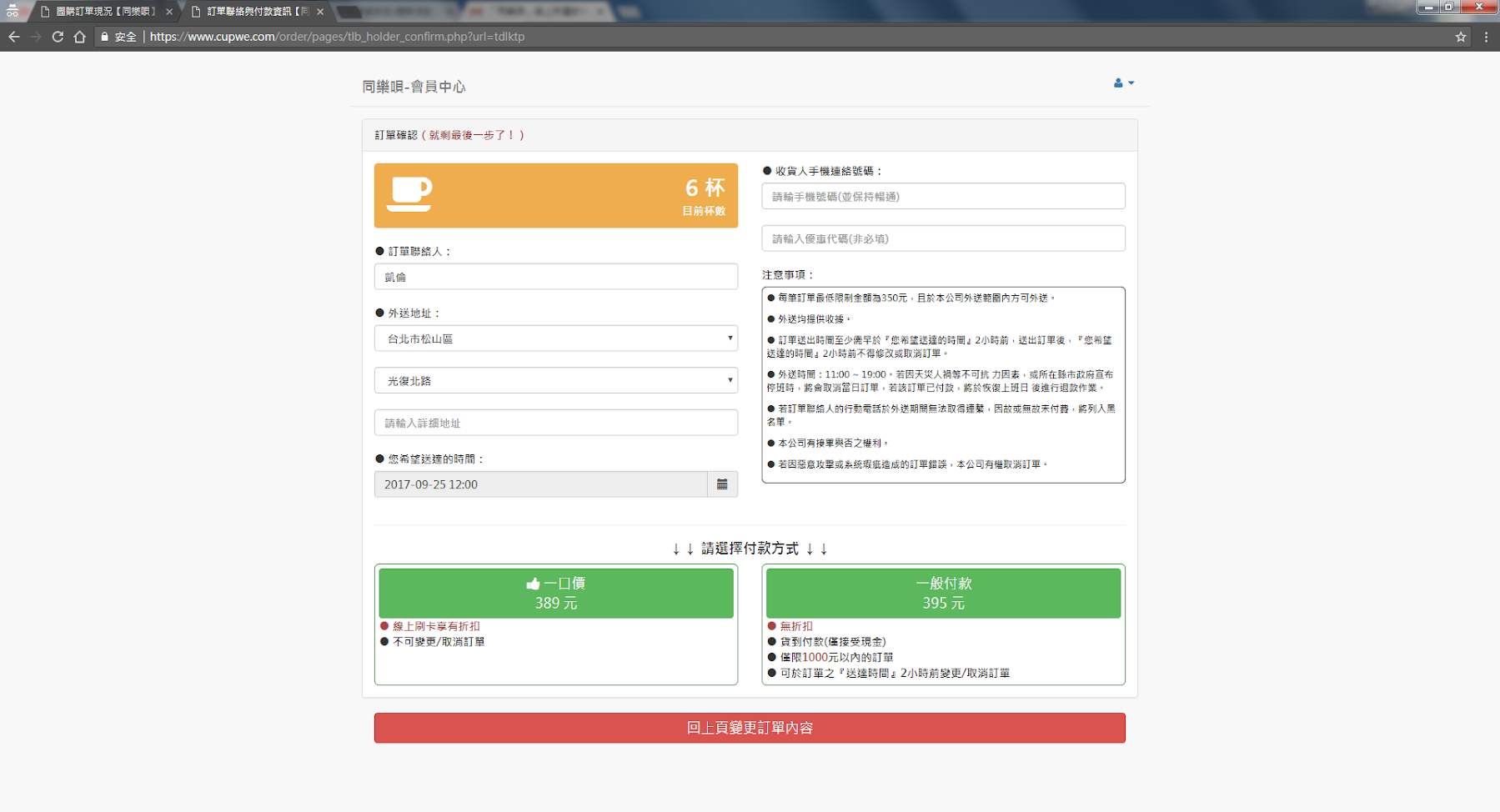Viewport: 1500px width, 812px height.
Task: Click the 請選擇付款方式 heading
Action: click(x=750, y=549)
